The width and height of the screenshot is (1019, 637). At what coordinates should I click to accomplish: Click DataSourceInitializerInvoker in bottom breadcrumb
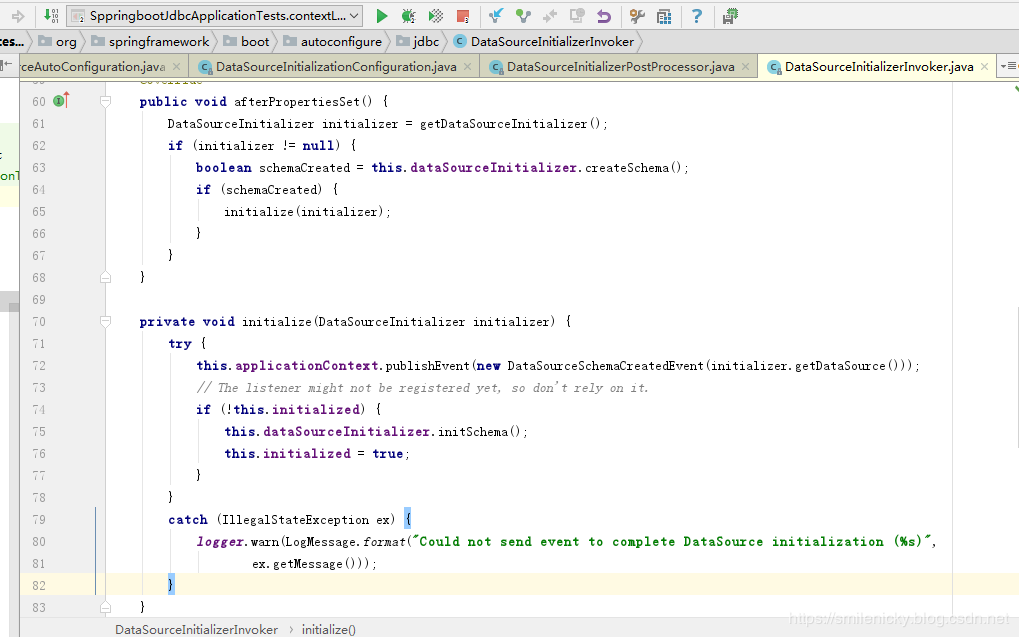[196, 629]
